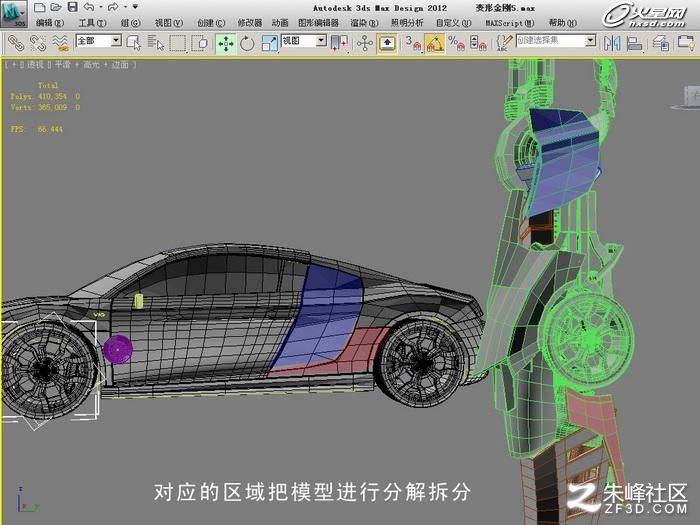Open the 视图 reference coordinate dropdown
This screenshot has width=700, height=525.
[x=304, y=41]
